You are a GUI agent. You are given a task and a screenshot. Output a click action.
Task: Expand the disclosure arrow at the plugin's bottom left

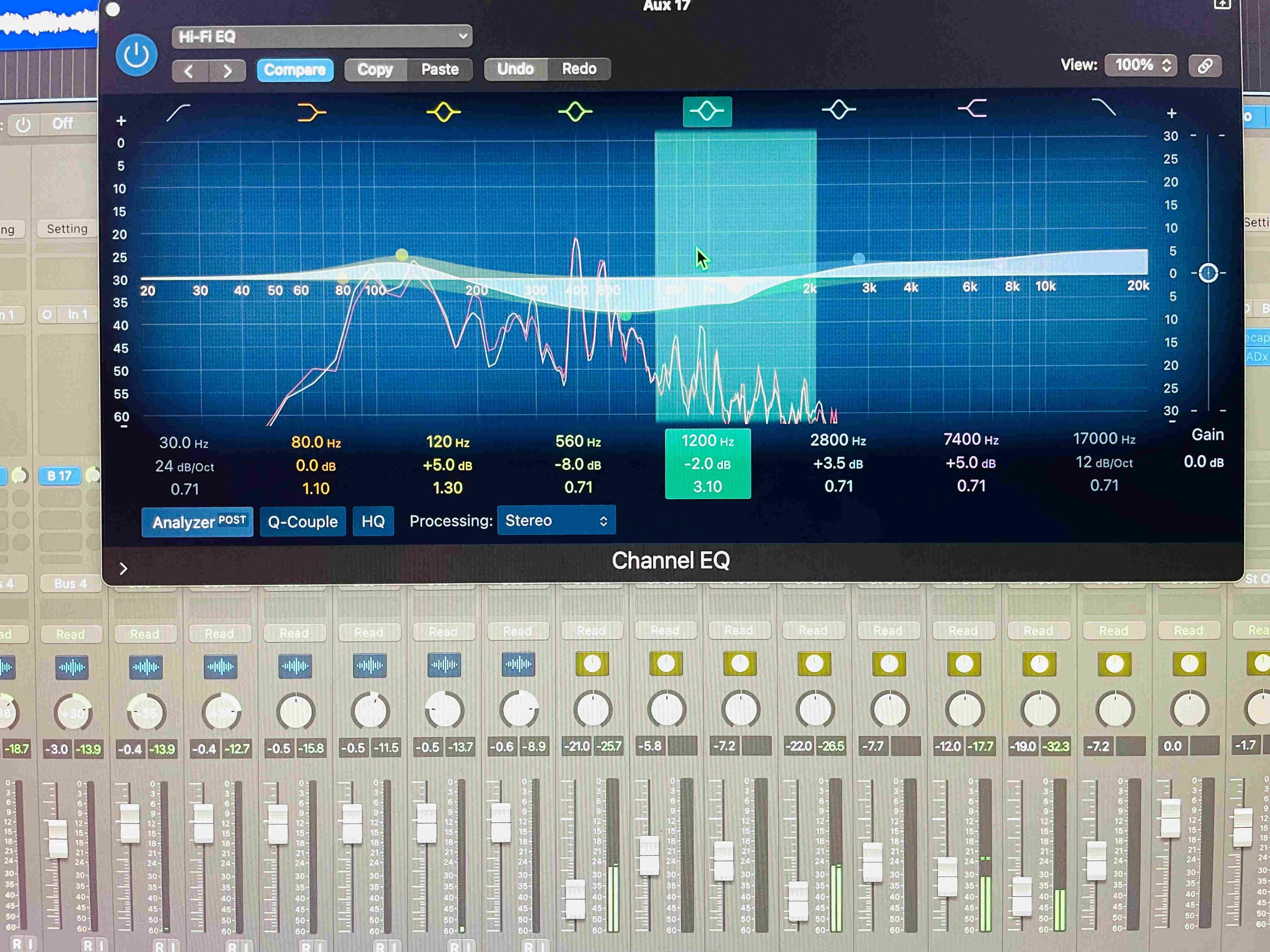[x=123, y=569]
